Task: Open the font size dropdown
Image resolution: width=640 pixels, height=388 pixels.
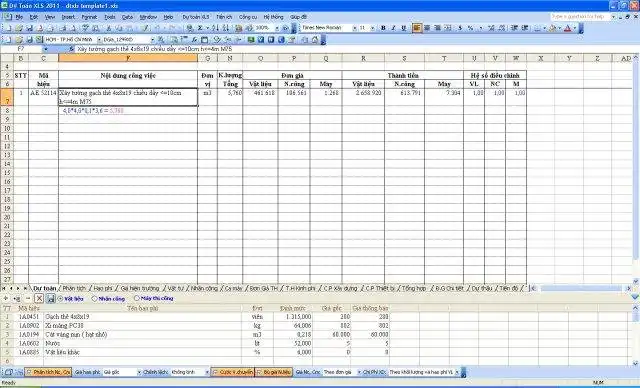Action: coord(372,28)
